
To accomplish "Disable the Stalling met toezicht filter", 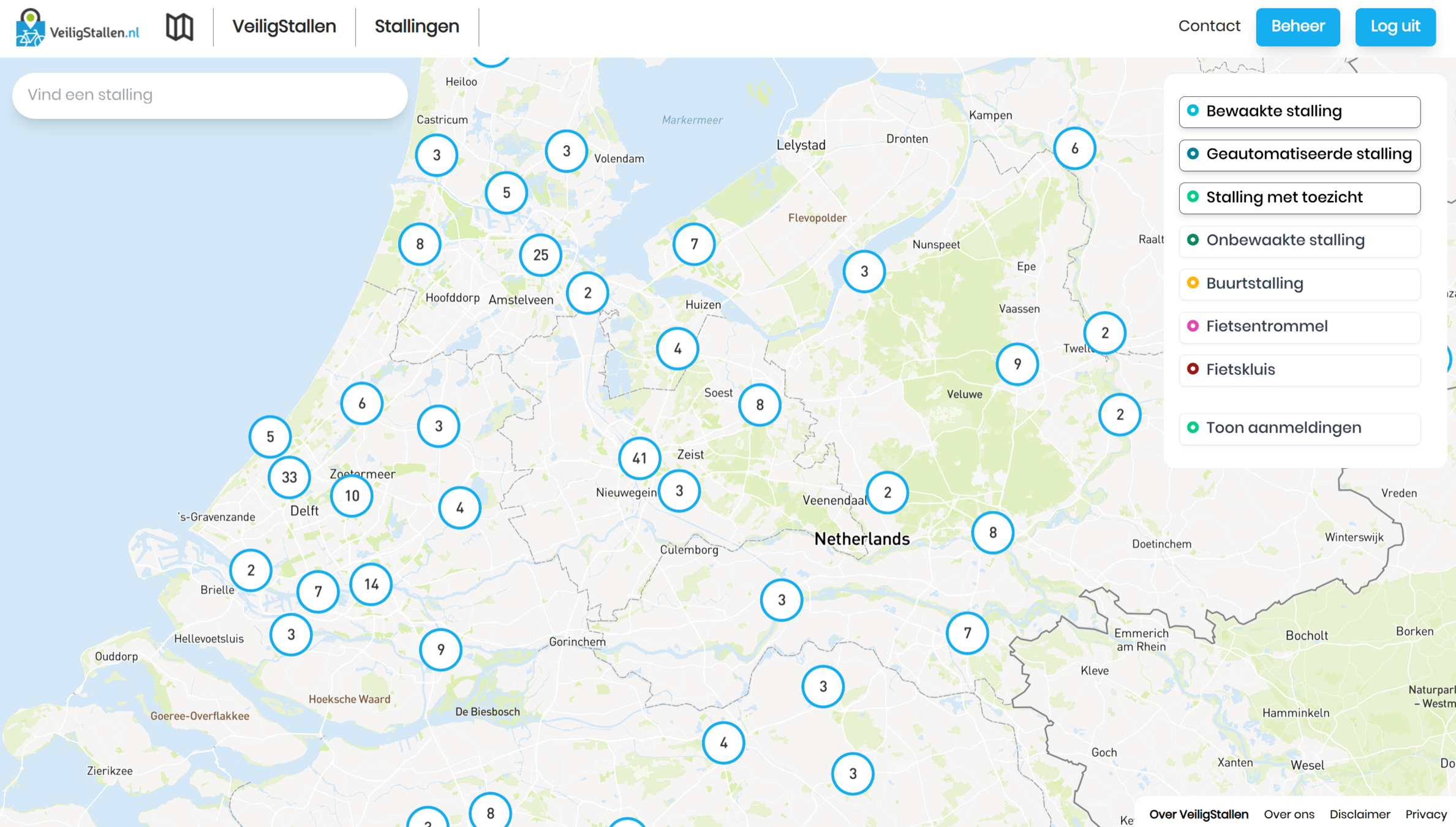I will point(1299,198).
